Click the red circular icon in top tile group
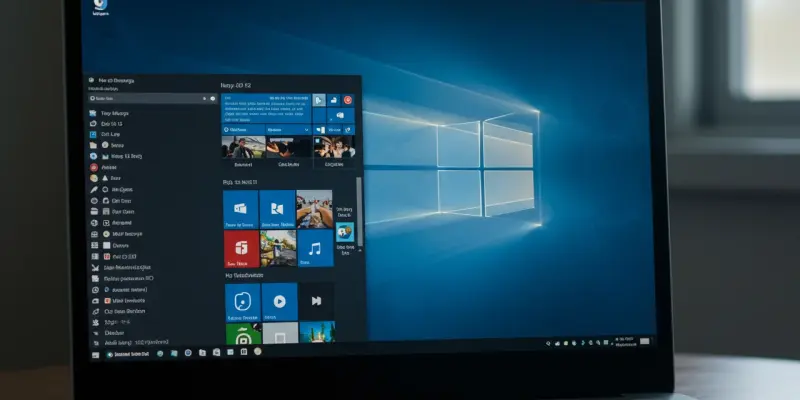800x400 pixels. 348,100
